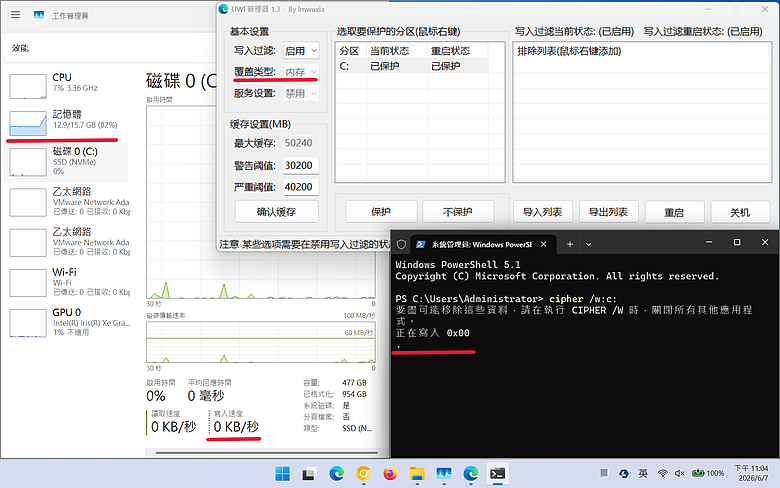Click the 关机 button in UWF manager
780x488 pixels.
(740, 212)
